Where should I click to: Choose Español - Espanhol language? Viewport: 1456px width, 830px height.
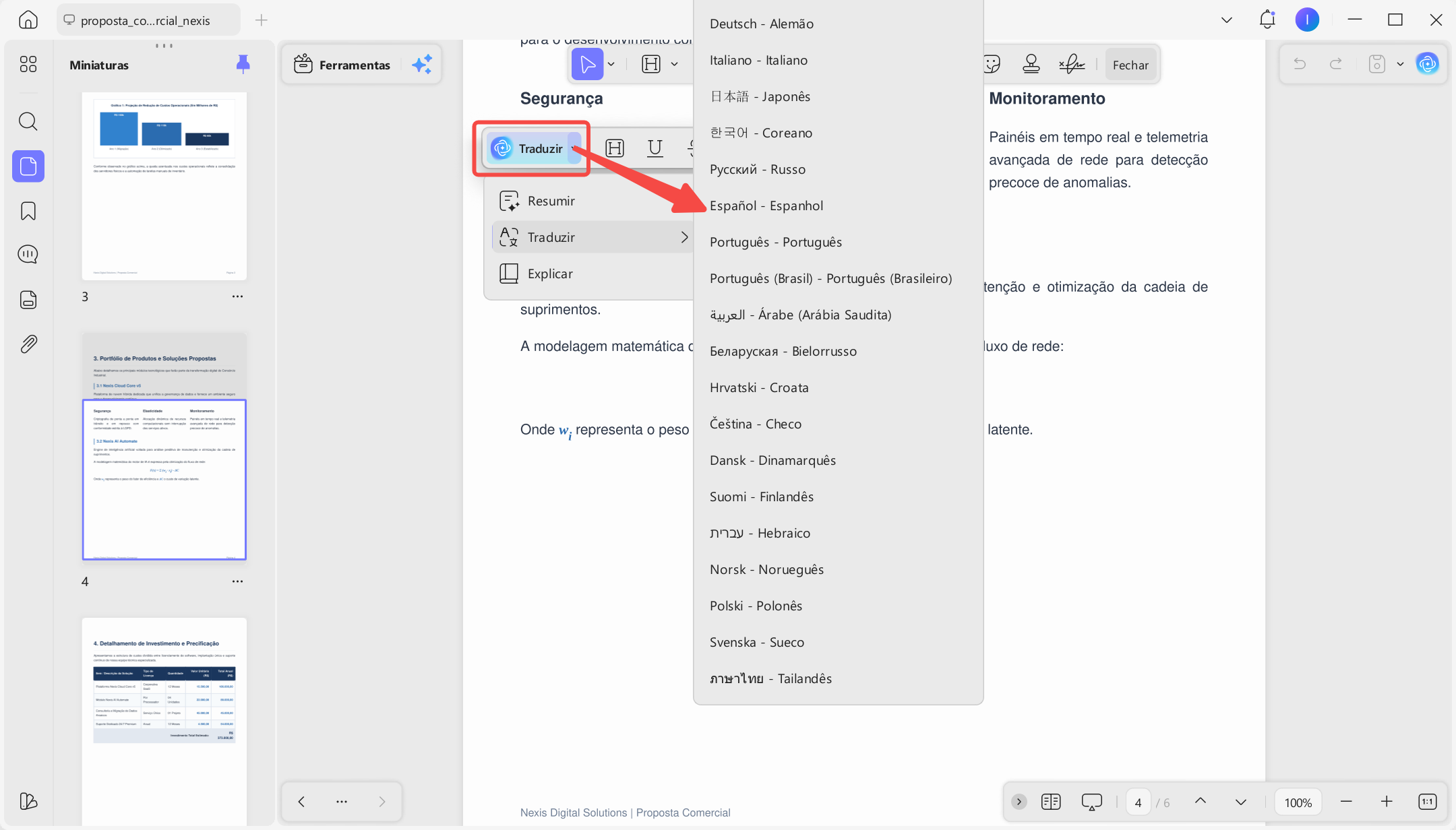tap(838, 205)
